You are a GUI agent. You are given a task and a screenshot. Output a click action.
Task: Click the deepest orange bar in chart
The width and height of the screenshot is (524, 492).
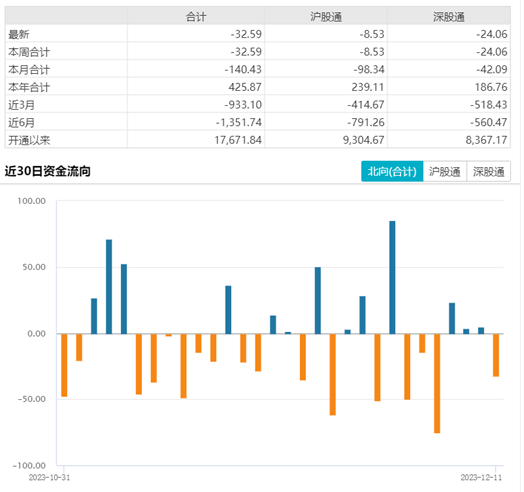[437, 383]
